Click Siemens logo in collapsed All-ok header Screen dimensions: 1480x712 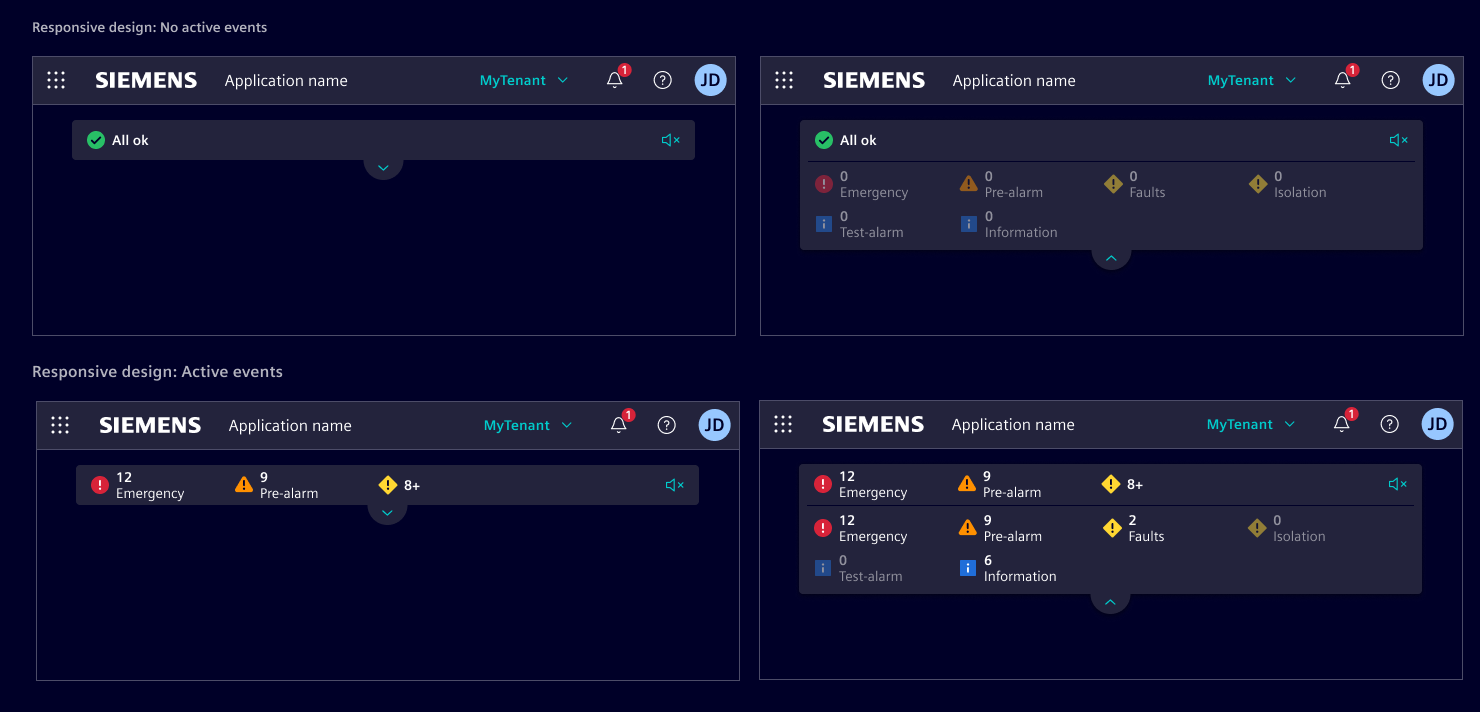[x=146, y=81]
